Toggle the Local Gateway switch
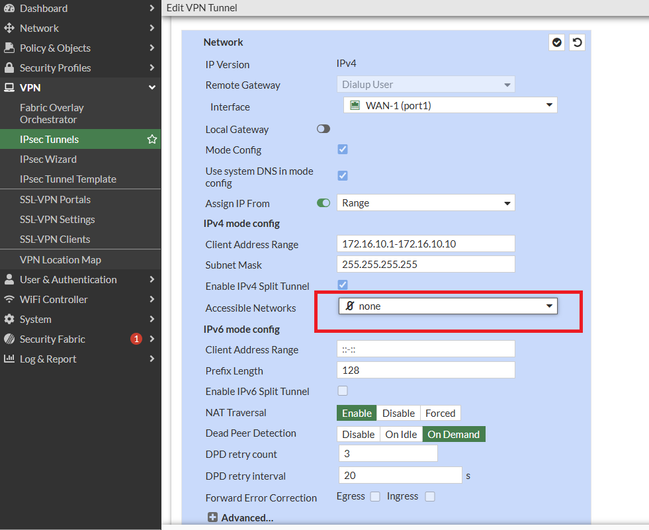 point(323,129)
